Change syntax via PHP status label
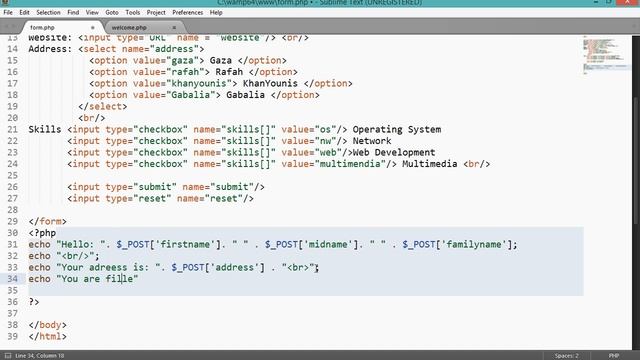Viewport: 640px width, 360px height. (x=614, y=356)
